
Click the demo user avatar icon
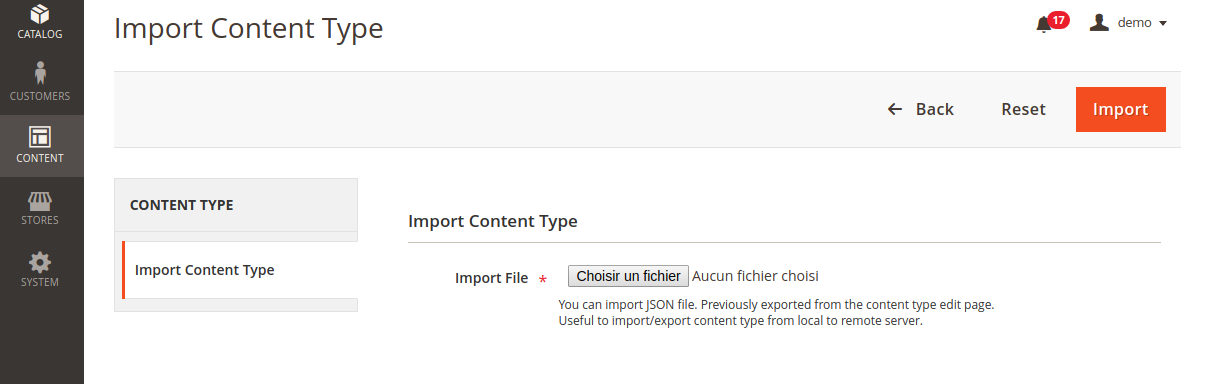[x=1099, y=22]
